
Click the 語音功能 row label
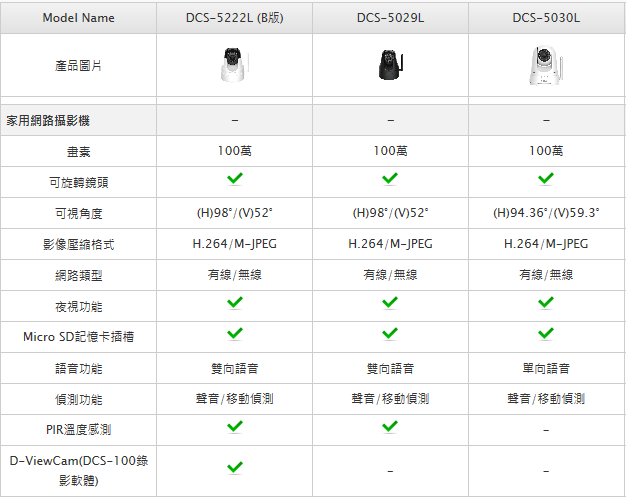(79, 369)
